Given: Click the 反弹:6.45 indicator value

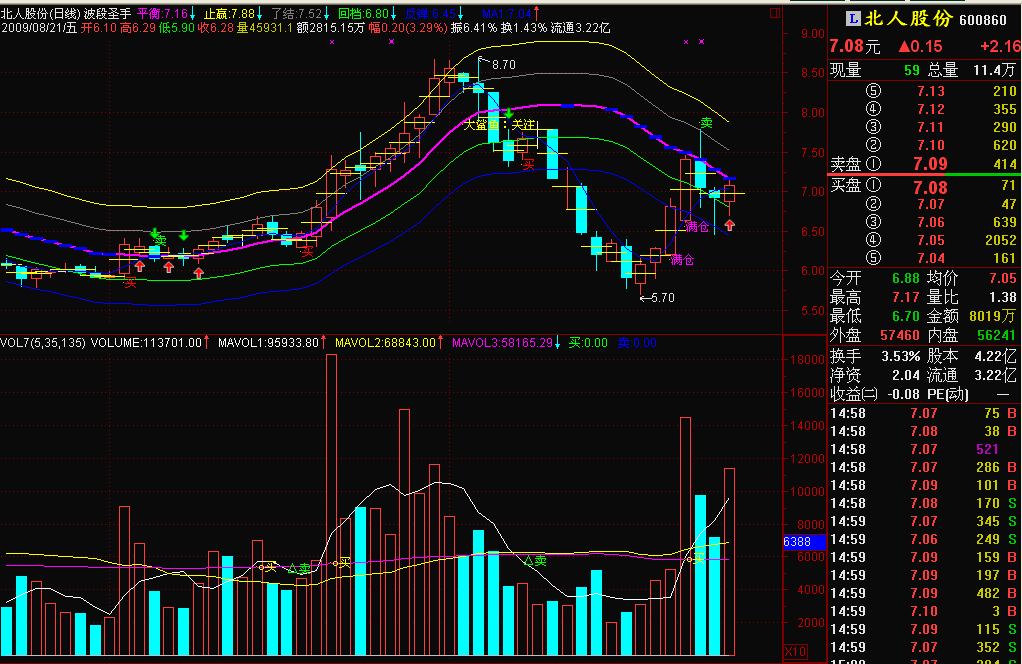Looking at the screenshot, I should point(430,14).
